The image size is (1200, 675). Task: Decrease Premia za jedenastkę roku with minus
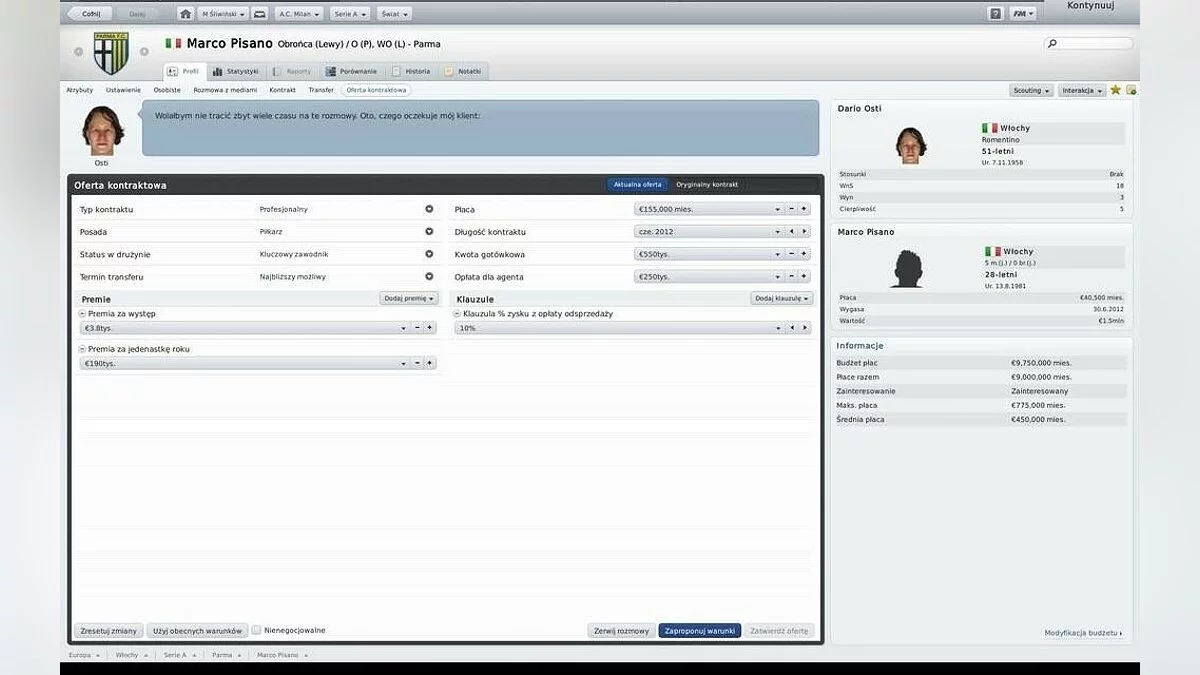(417, 363)
